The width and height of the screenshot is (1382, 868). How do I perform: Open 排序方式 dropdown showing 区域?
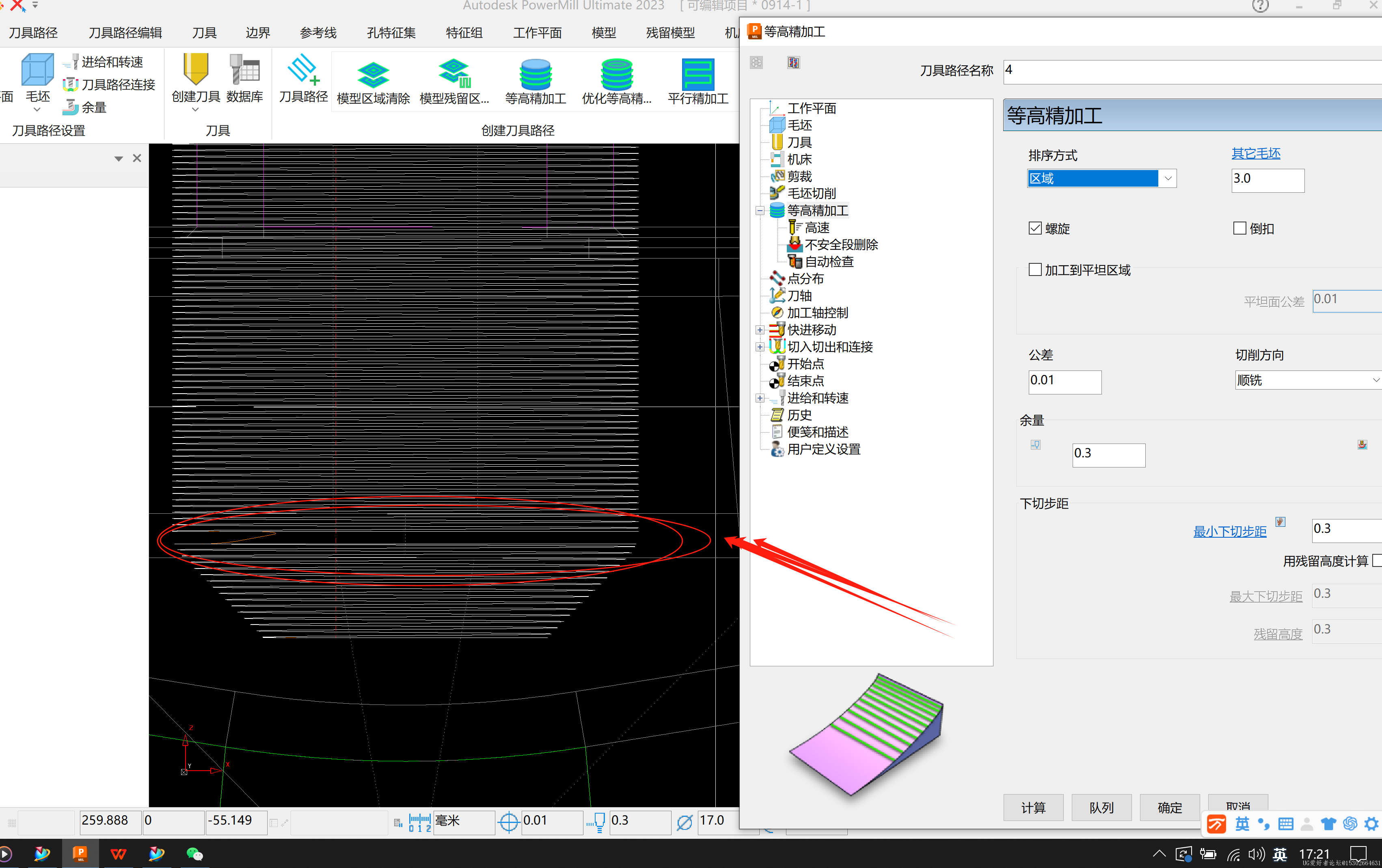(1101, 179)
